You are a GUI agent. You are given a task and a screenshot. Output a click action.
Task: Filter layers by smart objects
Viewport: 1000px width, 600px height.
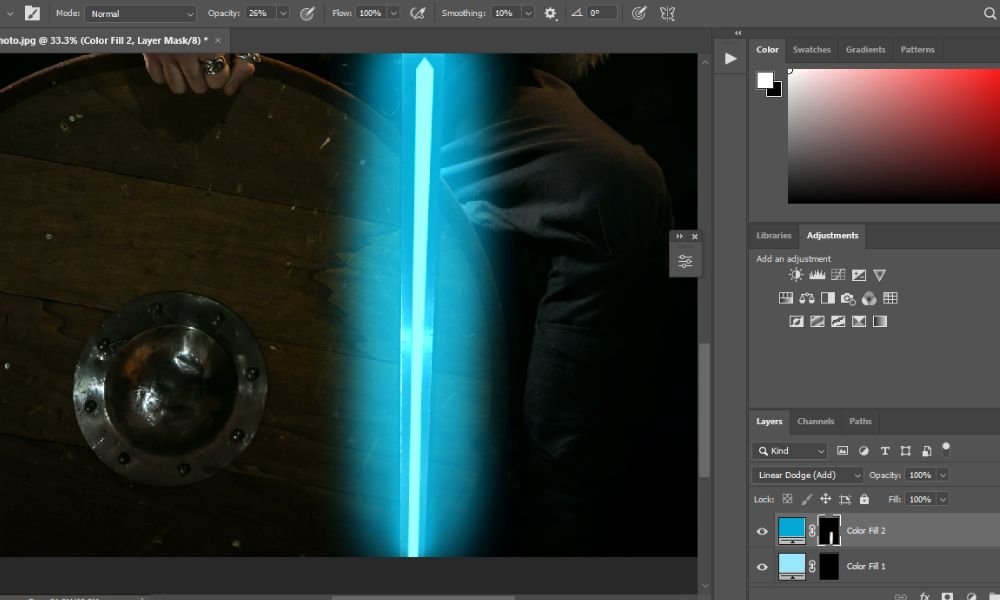(x=927, y=451)
